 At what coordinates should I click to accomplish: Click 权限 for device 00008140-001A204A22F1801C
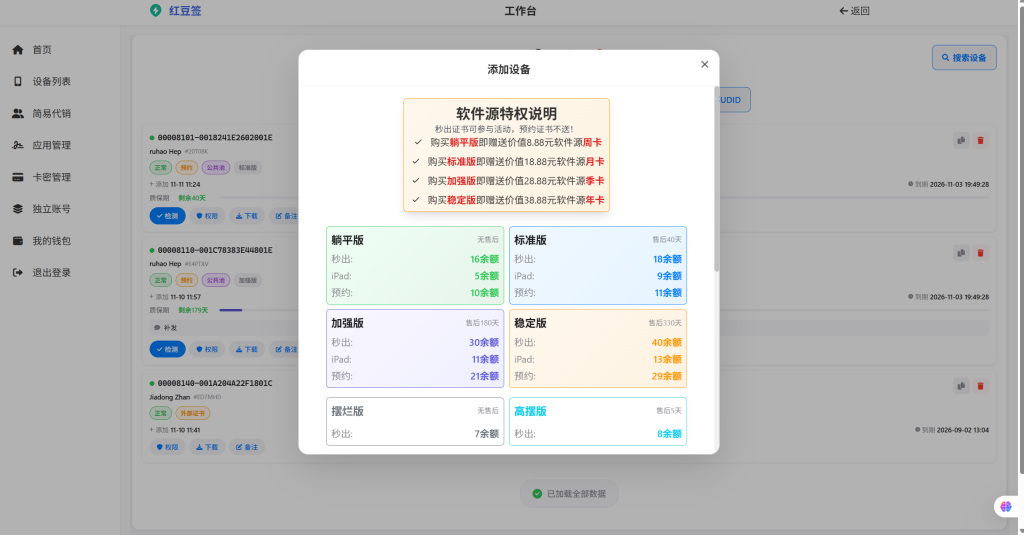click(x=167, y=447)
